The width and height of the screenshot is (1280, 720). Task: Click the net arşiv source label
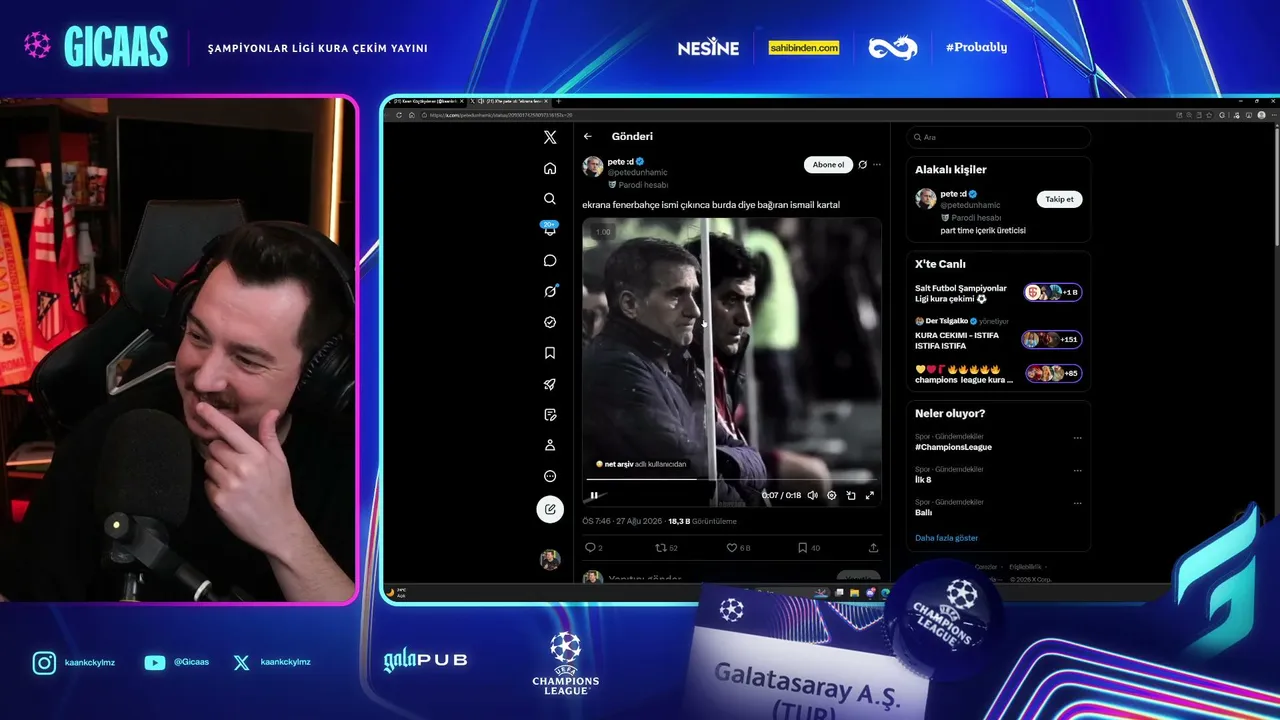tap(641, 464)
